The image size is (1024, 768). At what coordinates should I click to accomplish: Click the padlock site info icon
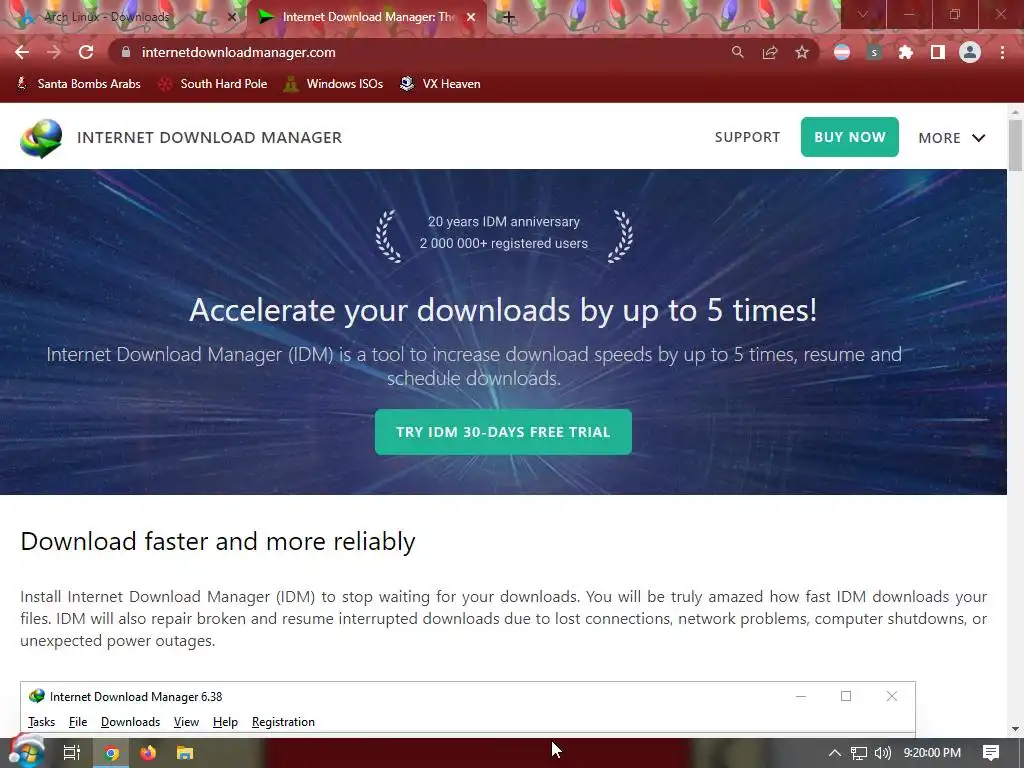point(126,52)
